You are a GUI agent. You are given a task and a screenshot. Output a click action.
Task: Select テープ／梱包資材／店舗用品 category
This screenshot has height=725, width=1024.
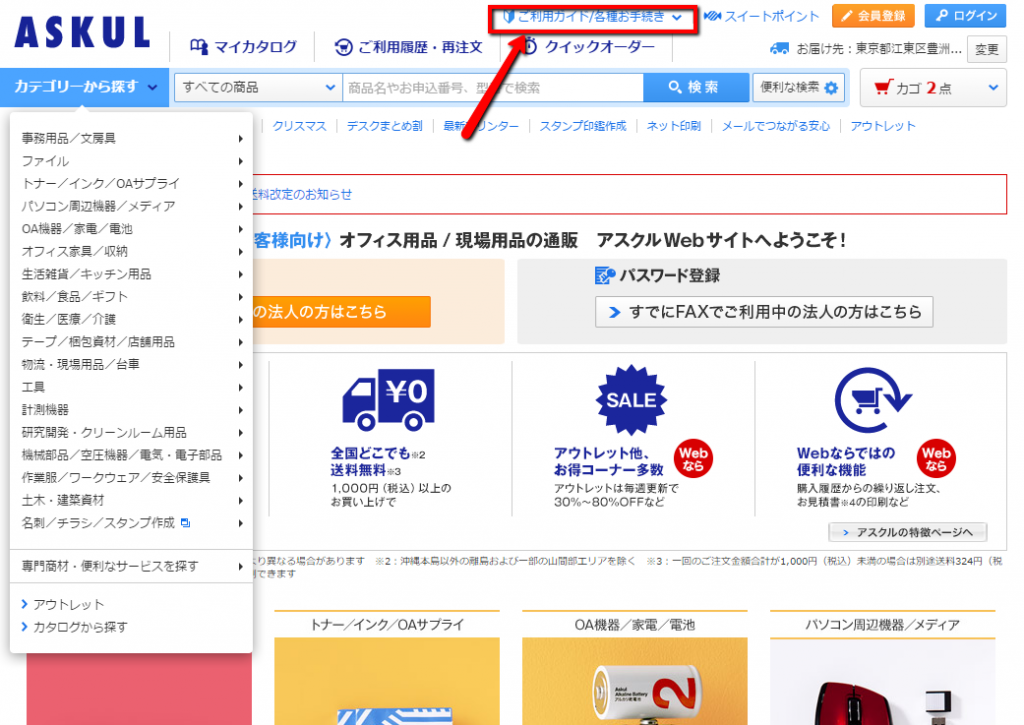[x=98, y=342]
